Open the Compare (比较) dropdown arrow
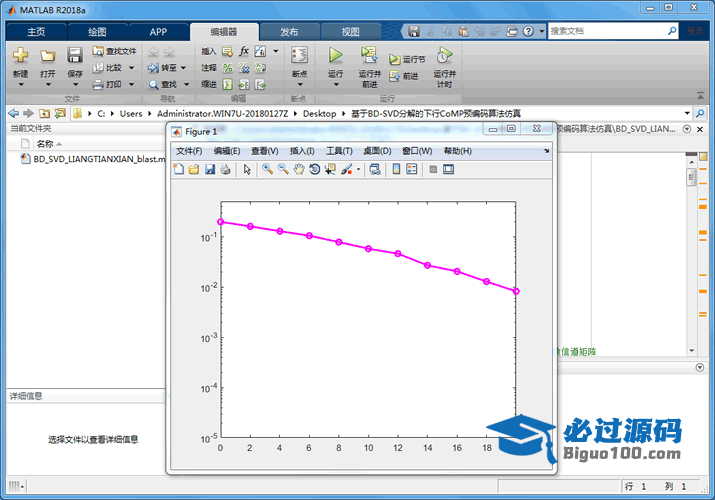This screenshot has height=500, width=715. [x=131, y=67]
